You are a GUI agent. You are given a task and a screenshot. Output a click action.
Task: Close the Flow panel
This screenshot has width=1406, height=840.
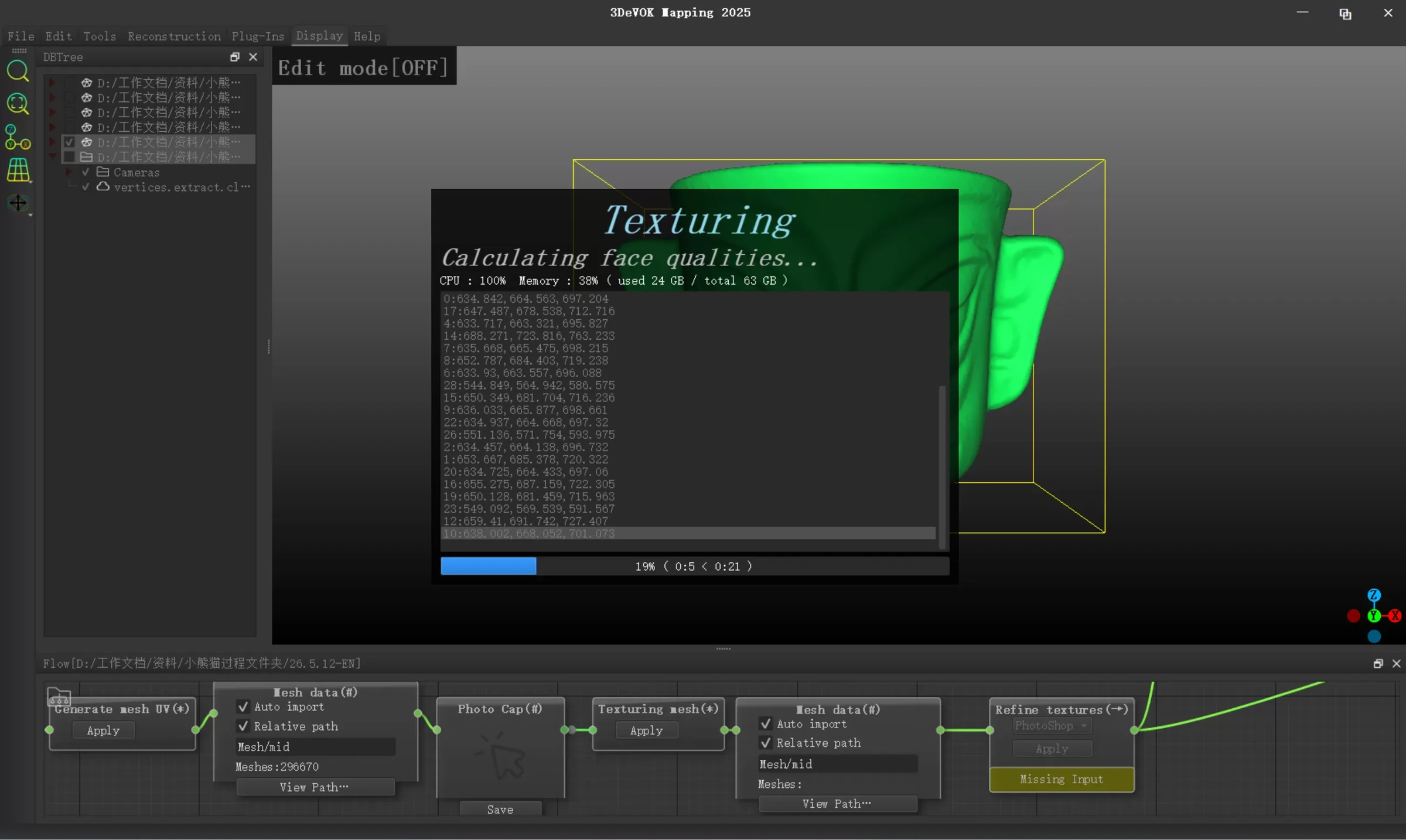tap(1397, 663)
